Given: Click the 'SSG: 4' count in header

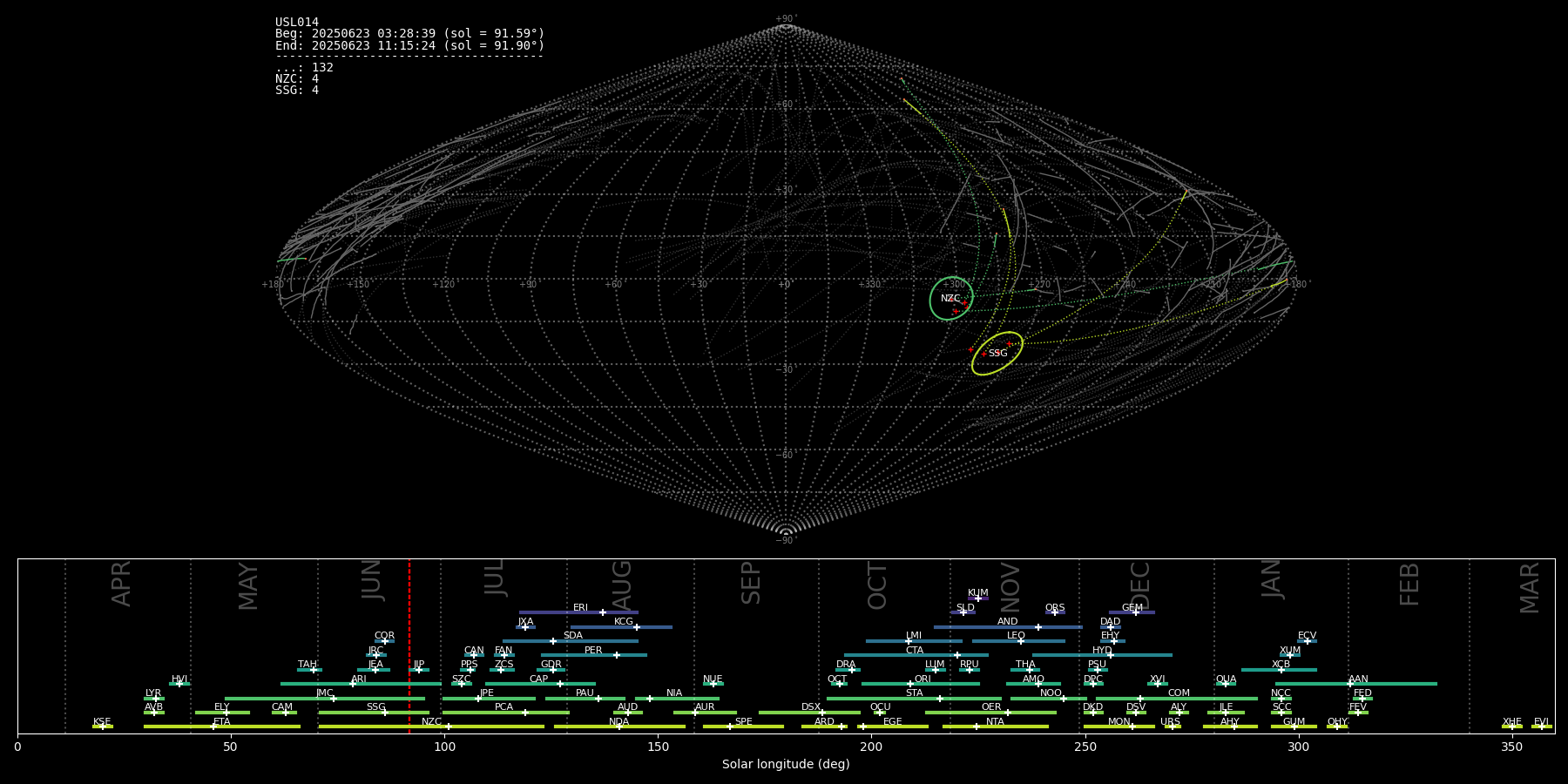Looking at the screenshot, I should coord(297,91).
